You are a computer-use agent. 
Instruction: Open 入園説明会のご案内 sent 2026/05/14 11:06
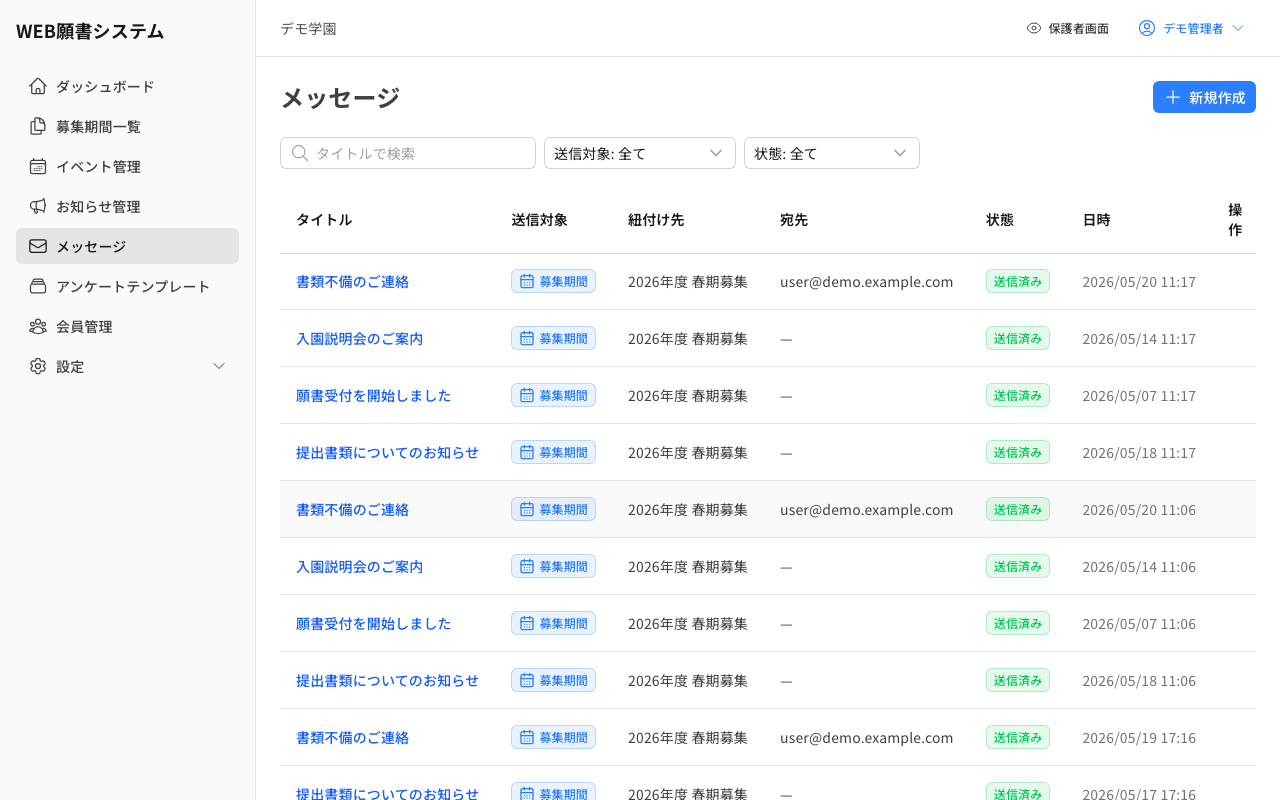point(359,566)
